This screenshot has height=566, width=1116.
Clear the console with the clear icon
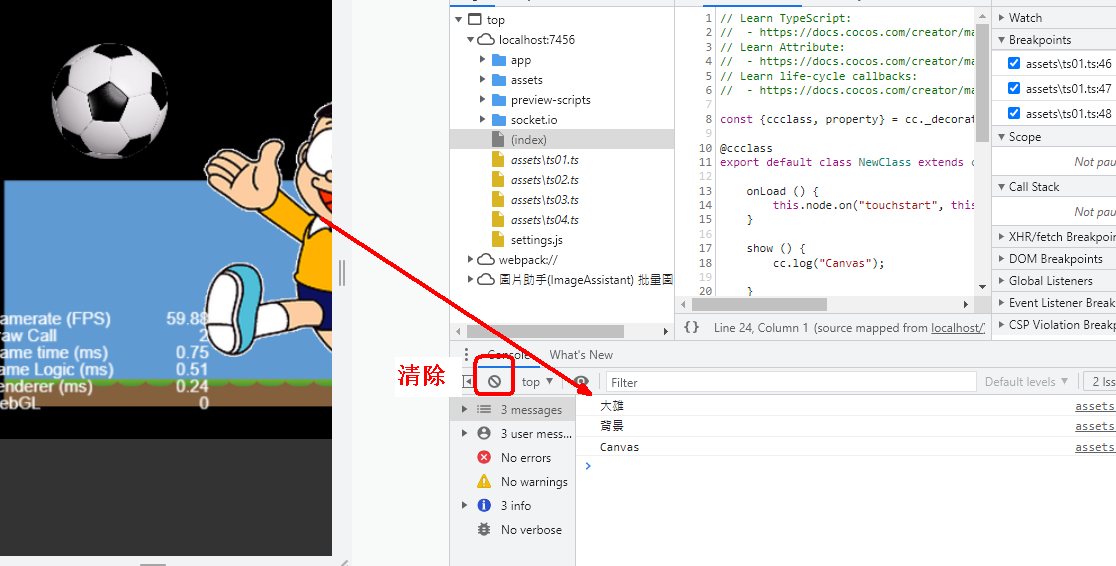tap(494, 382)
